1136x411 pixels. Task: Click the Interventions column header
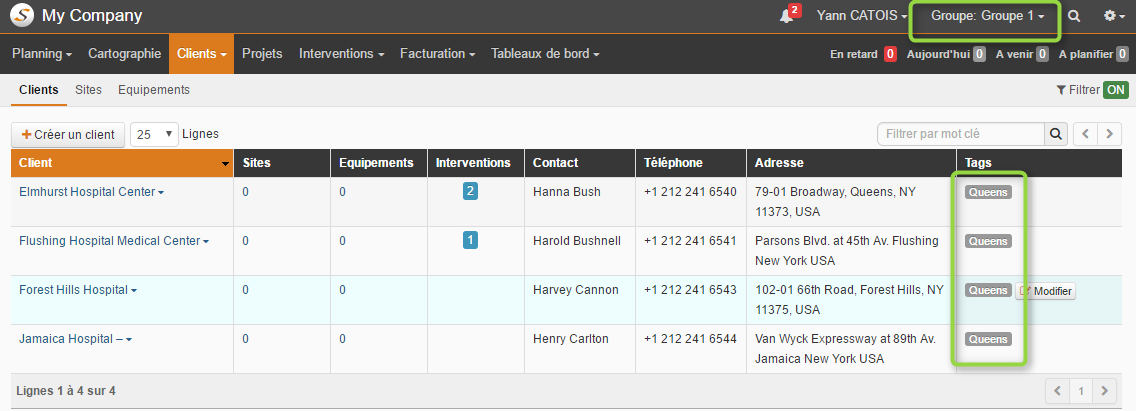point(473,163)
